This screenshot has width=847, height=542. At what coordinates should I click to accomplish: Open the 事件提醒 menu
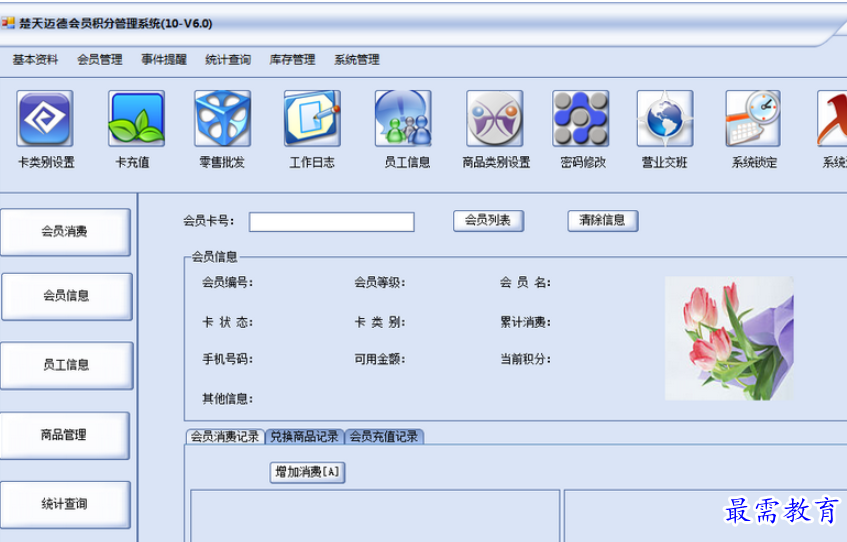[164, 59]
